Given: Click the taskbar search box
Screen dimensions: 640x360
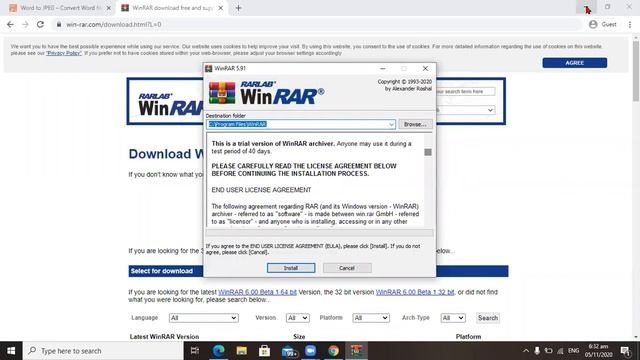Looking at the screenshot, I should (103, 351).
